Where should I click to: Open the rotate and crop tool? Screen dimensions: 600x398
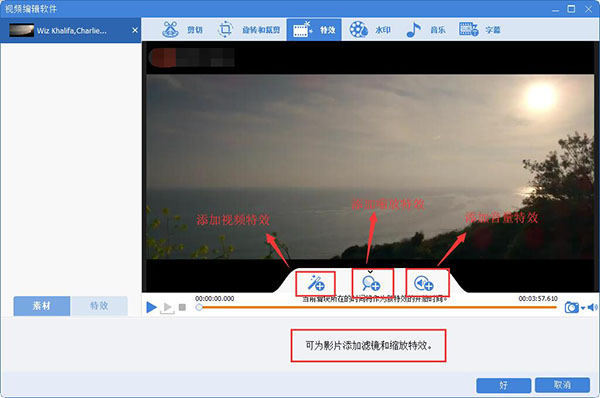[x=249, y=29]
